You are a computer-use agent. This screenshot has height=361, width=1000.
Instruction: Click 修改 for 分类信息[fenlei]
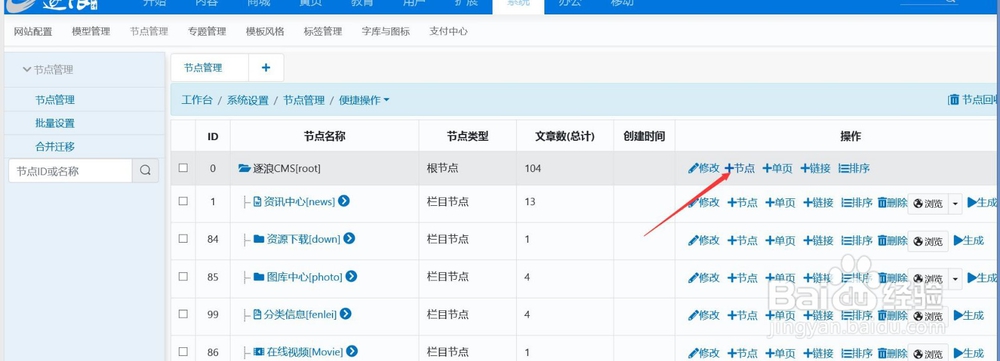[704, 316]
